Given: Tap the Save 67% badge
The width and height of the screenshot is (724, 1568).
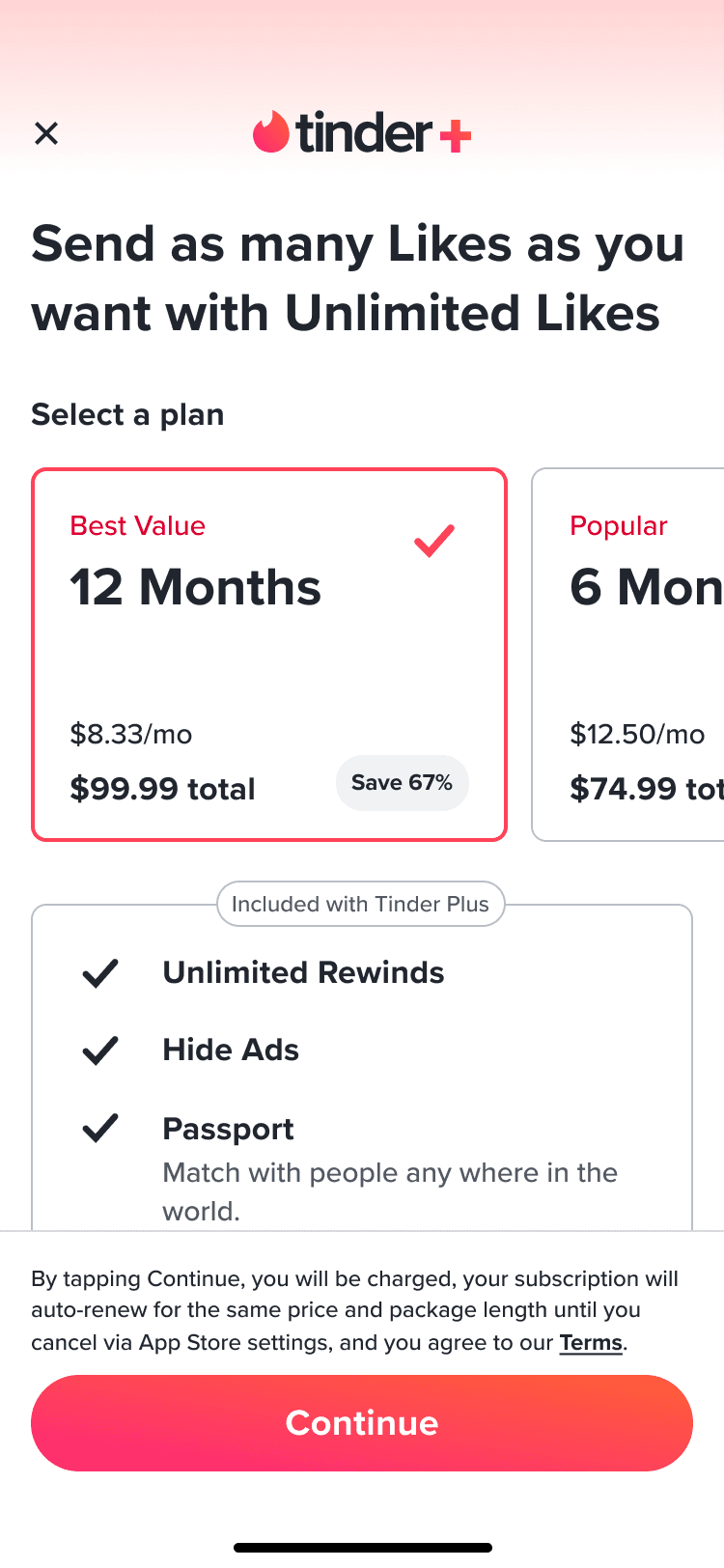Looking at the screenshot, I should click(x=403, y=783).
